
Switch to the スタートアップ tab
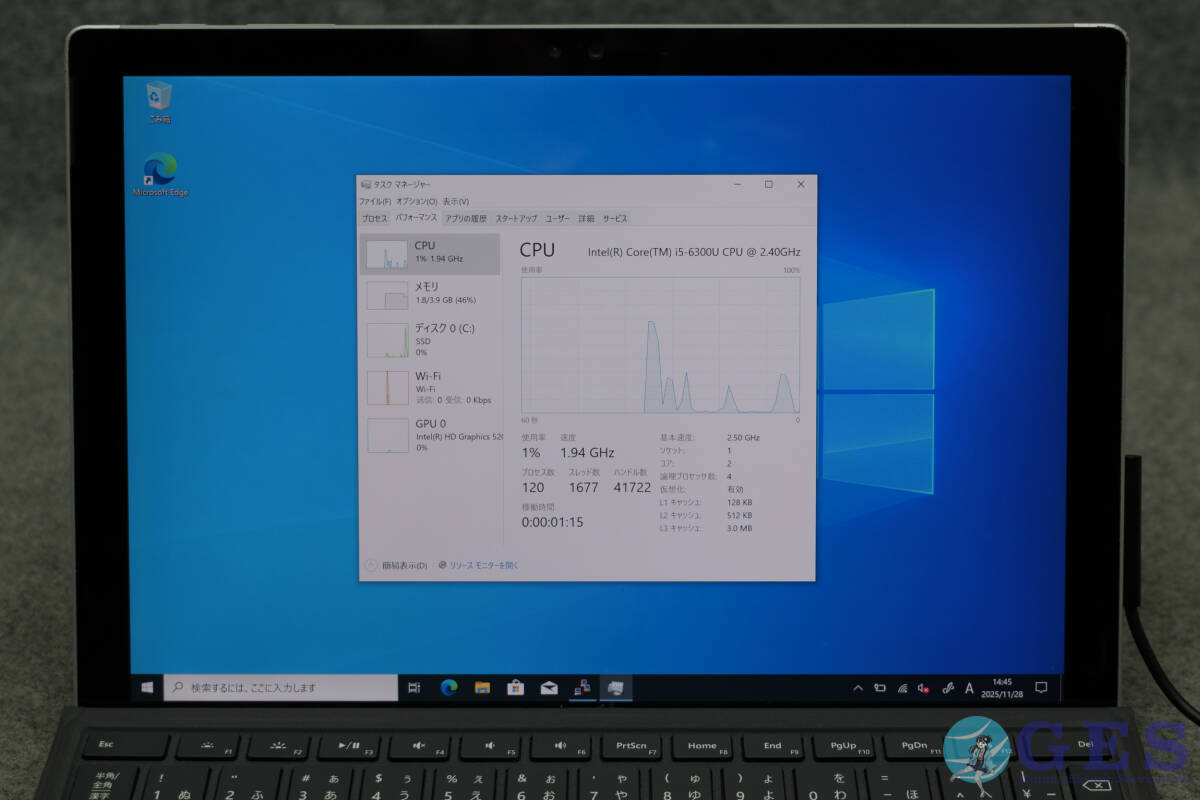coord(516,218)
